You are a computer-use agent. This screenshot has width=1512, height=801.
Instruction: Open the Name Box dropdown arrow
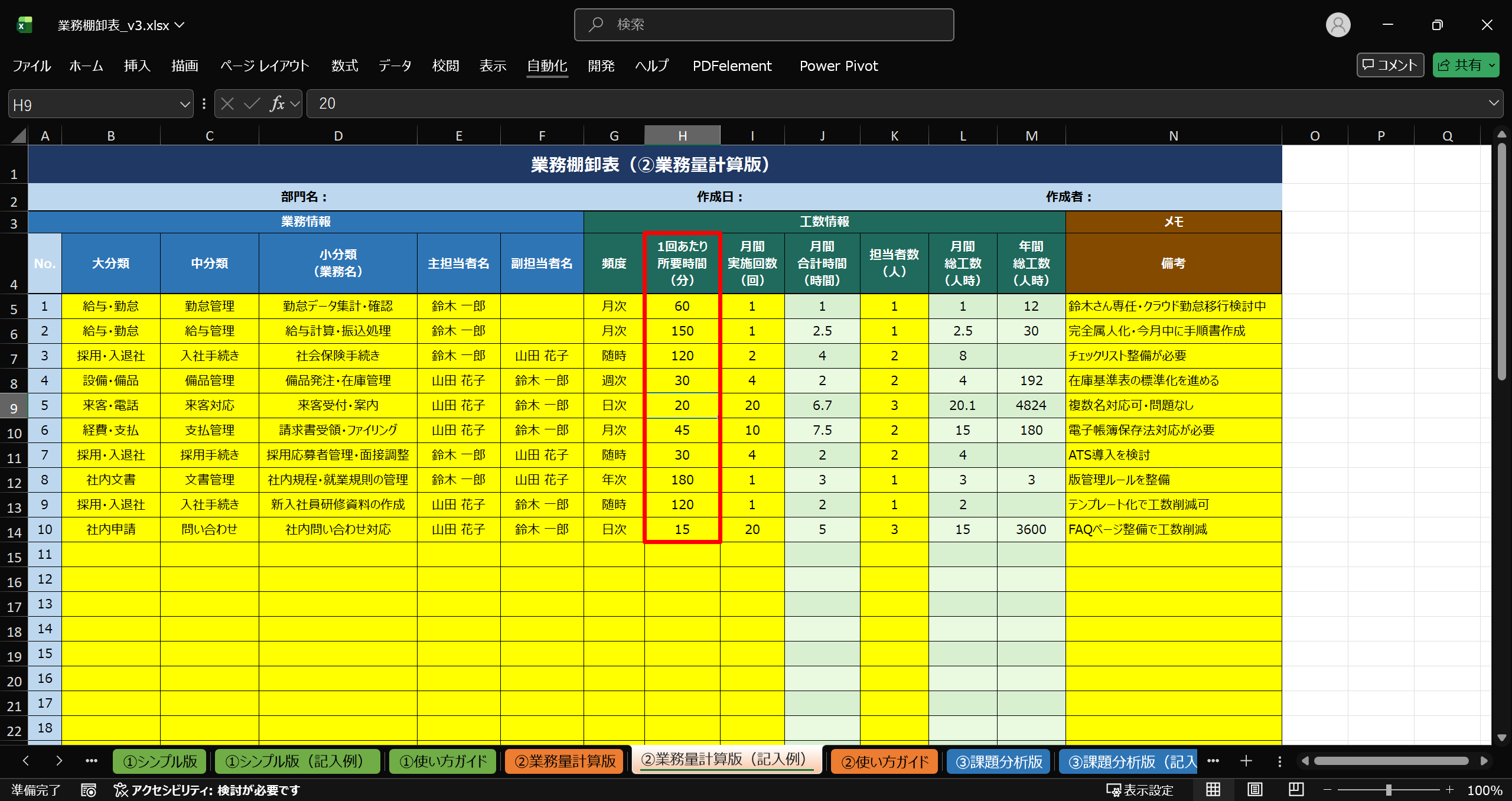click(x=184, y=105)
